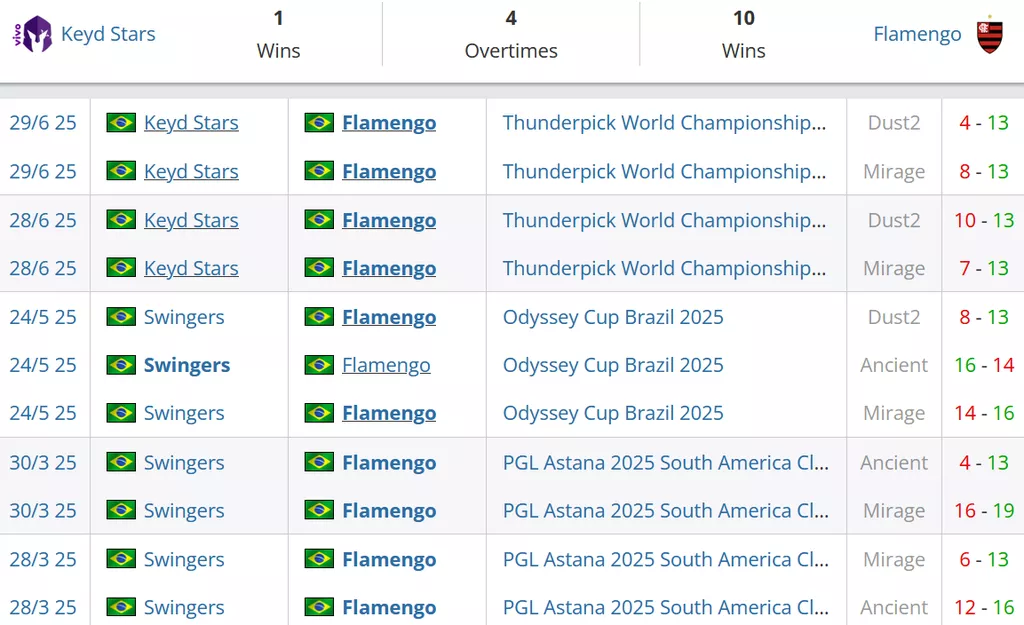Open Flamengo team page from header
Image resolution: width=1024 pixels, height=625 pixels.
click(917, 34)
